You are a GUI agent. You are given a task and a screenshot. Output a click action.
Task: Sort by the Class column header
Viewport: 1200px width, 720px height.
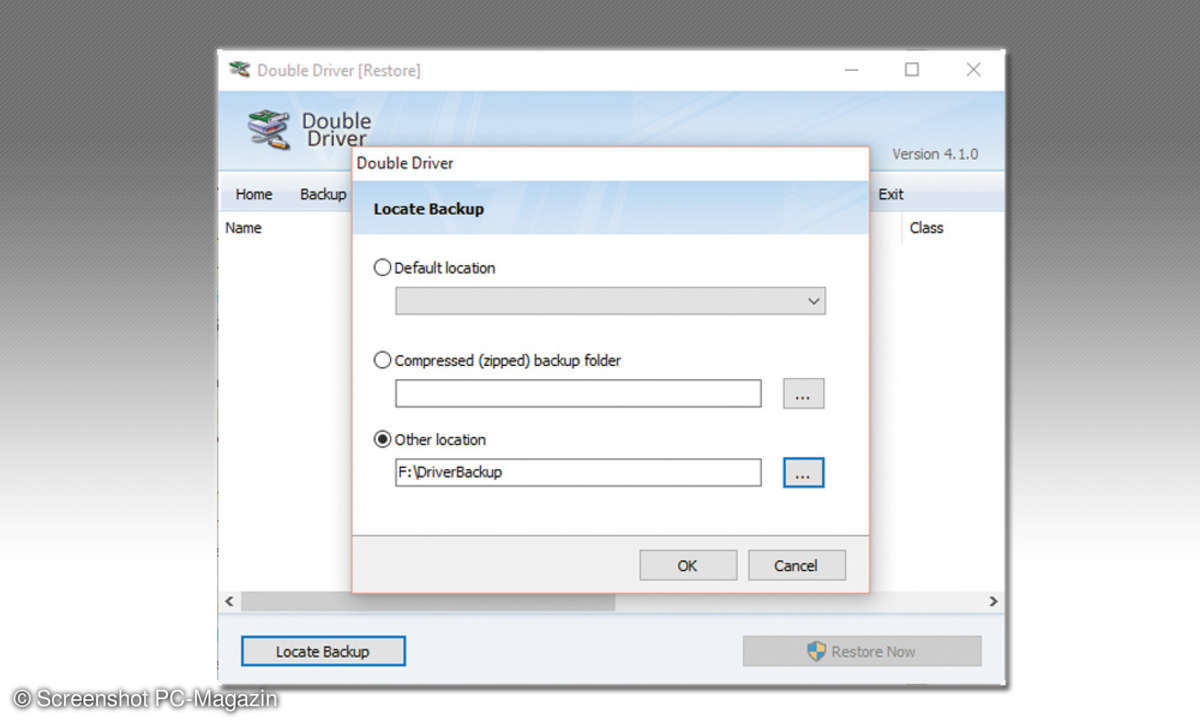927,228
